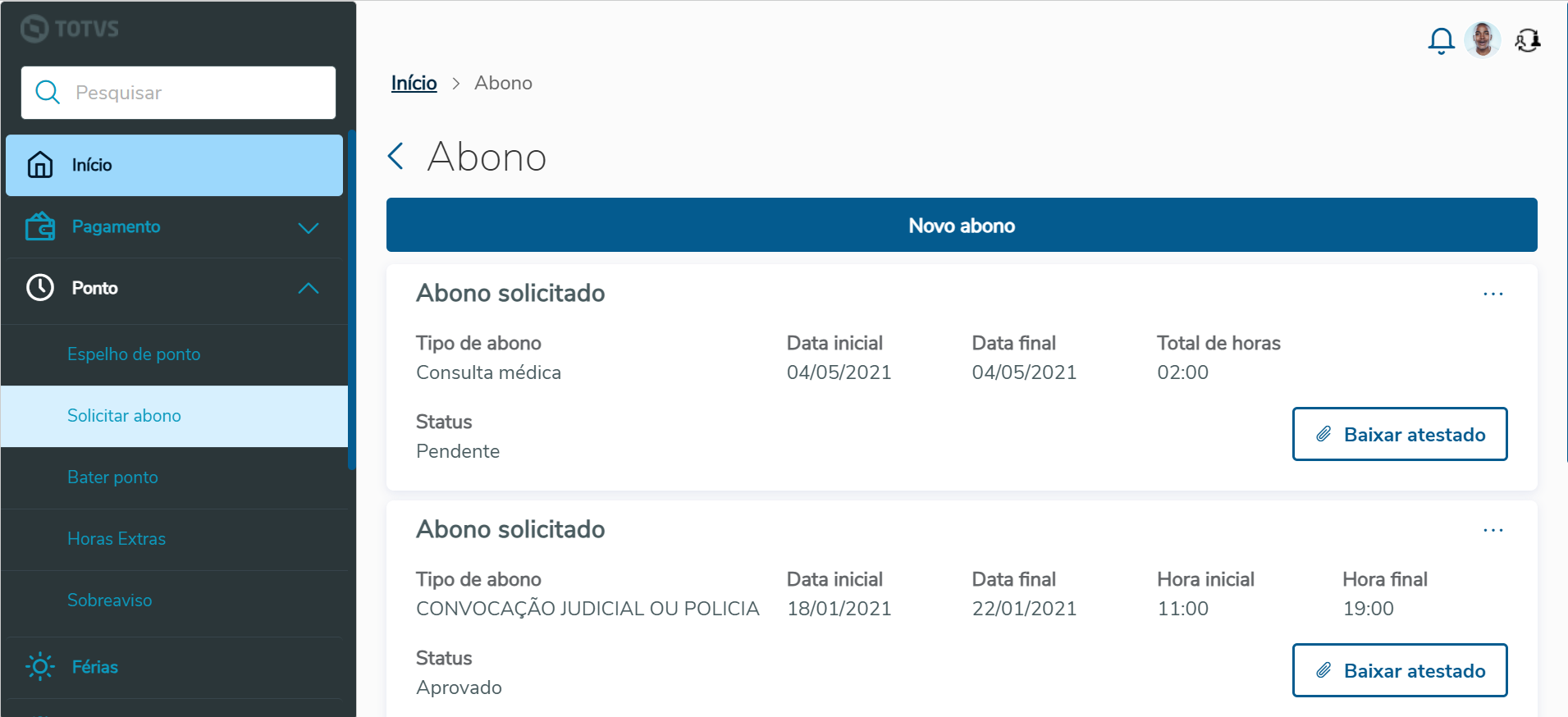This screenshot has width=1568, height=717.
Task: Download atestado for the Aprovado request
Action: point(1400,670)
